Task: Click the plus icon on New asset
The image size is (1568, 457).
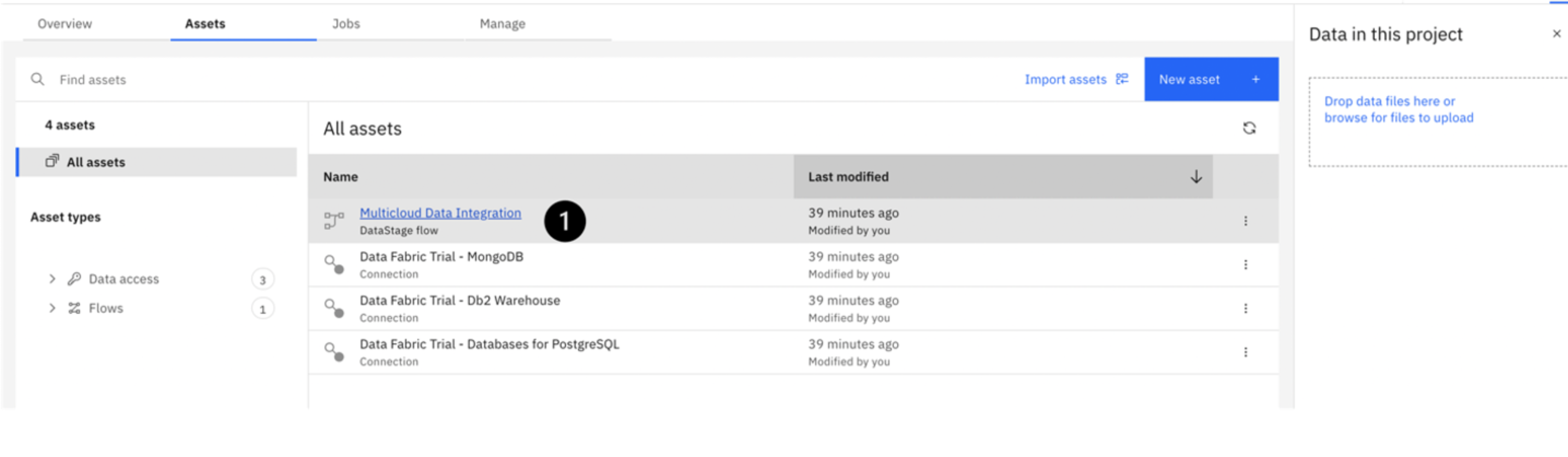Action: (1255, 79)
